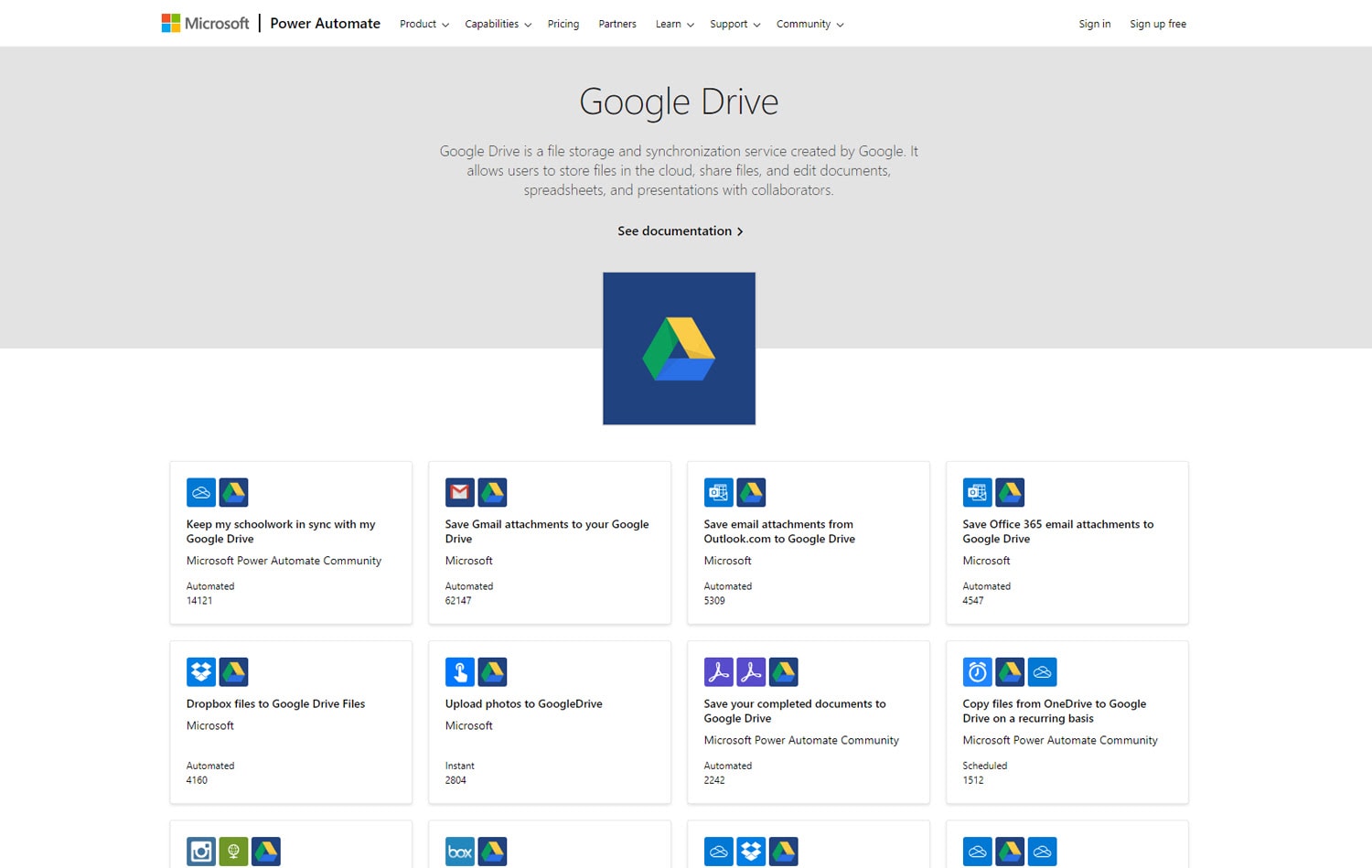The image size is (1372, 868).
Task: Click the Adobe PDF icon on the completed documents template
Action: click(720, 671)
